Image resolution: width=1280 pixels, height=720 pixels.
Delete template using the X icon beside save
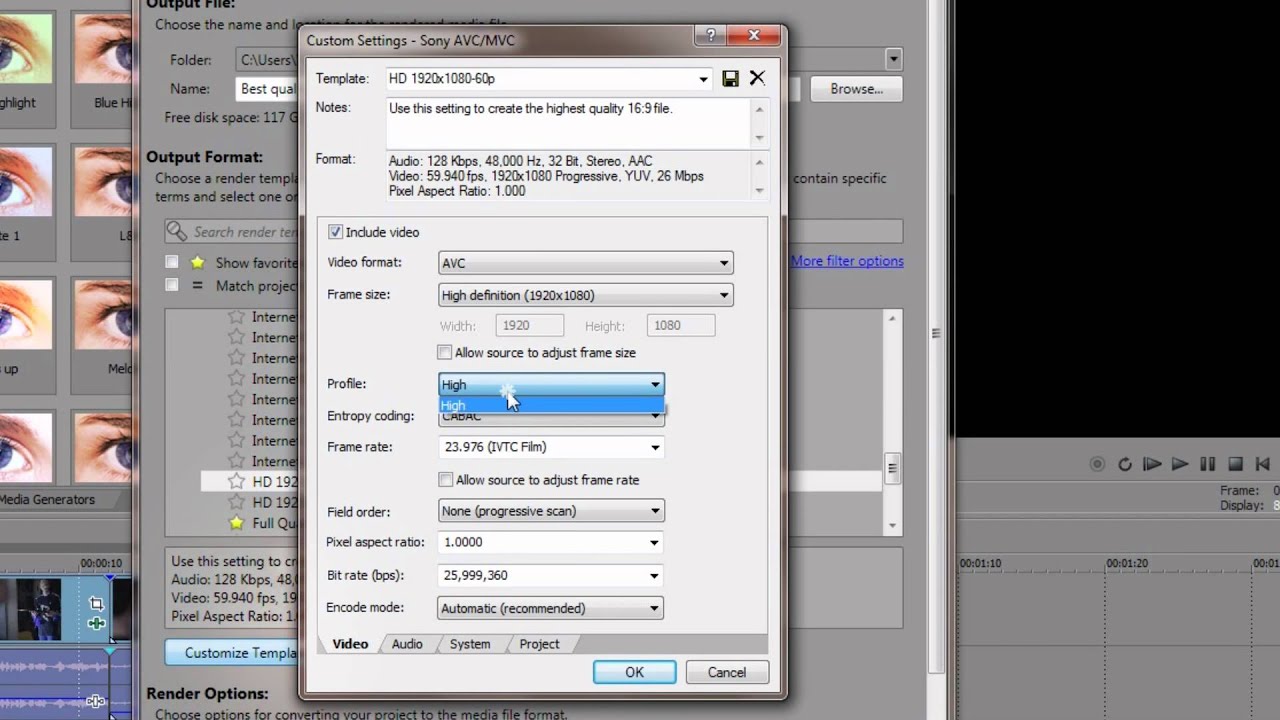click(757, 78)
